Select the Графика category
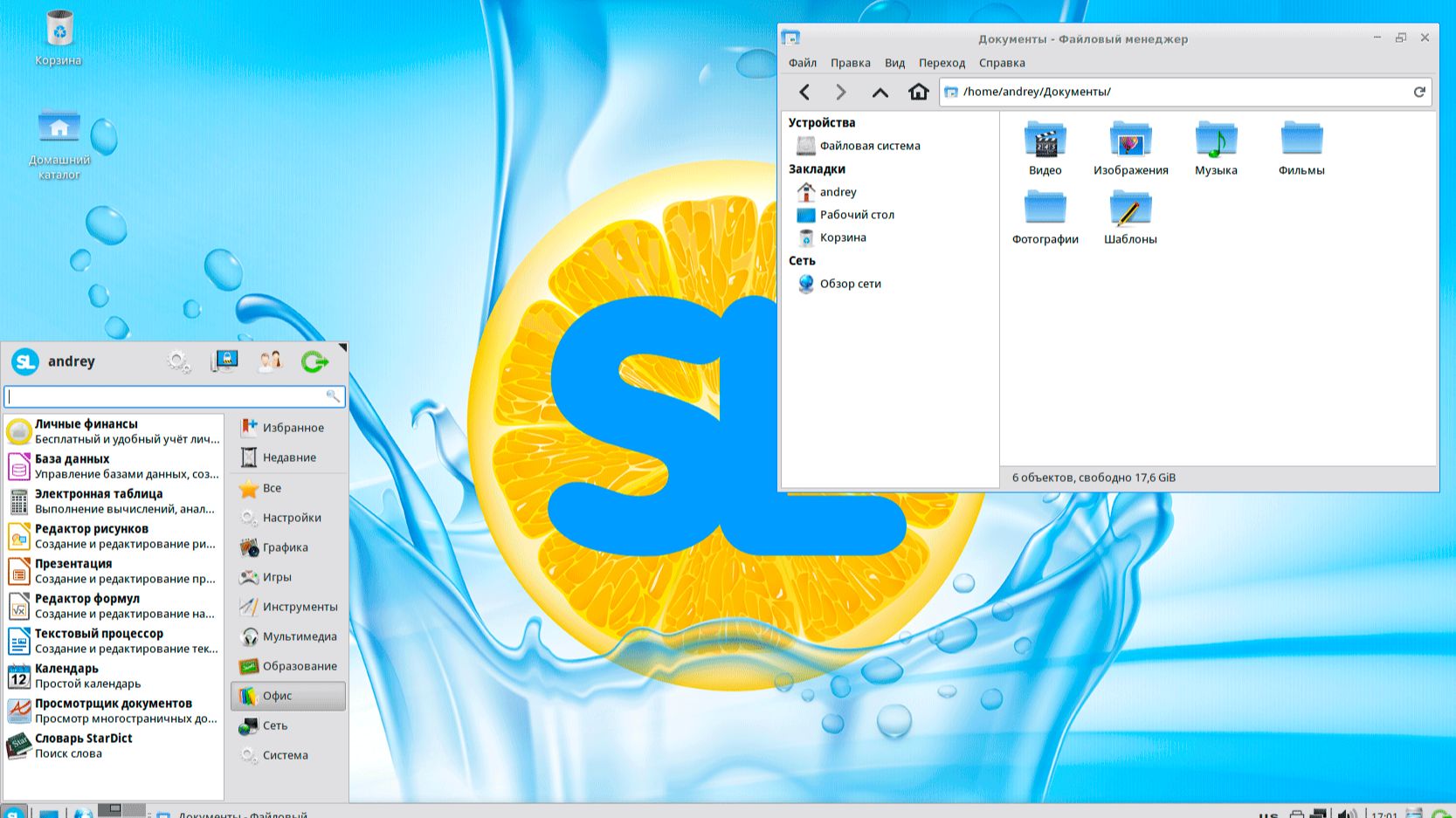The image size is (1456, 818). [x=288, y=547]
